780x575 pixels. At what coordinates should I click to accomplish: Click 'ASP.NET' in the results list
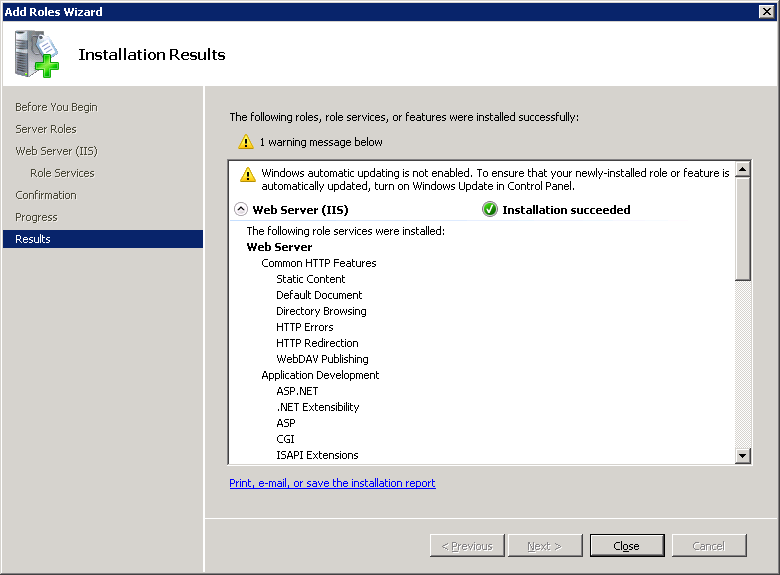coord(297,391)
